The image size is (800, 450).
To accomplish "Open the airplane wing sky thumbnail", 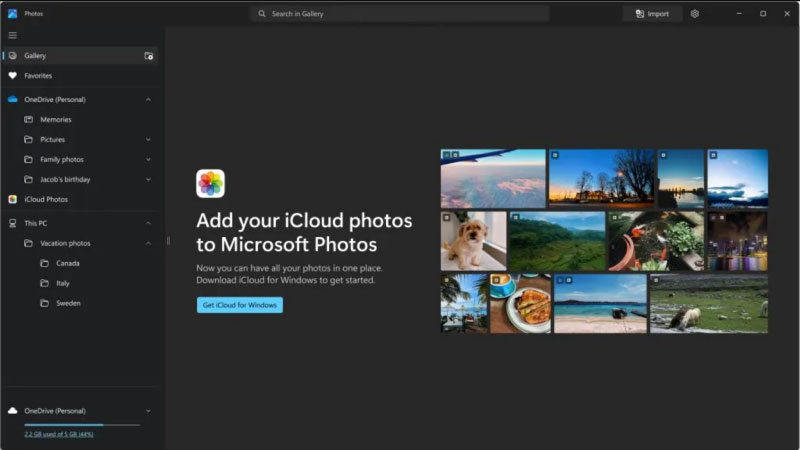I will pyautogui.click(x=493, y=179).
